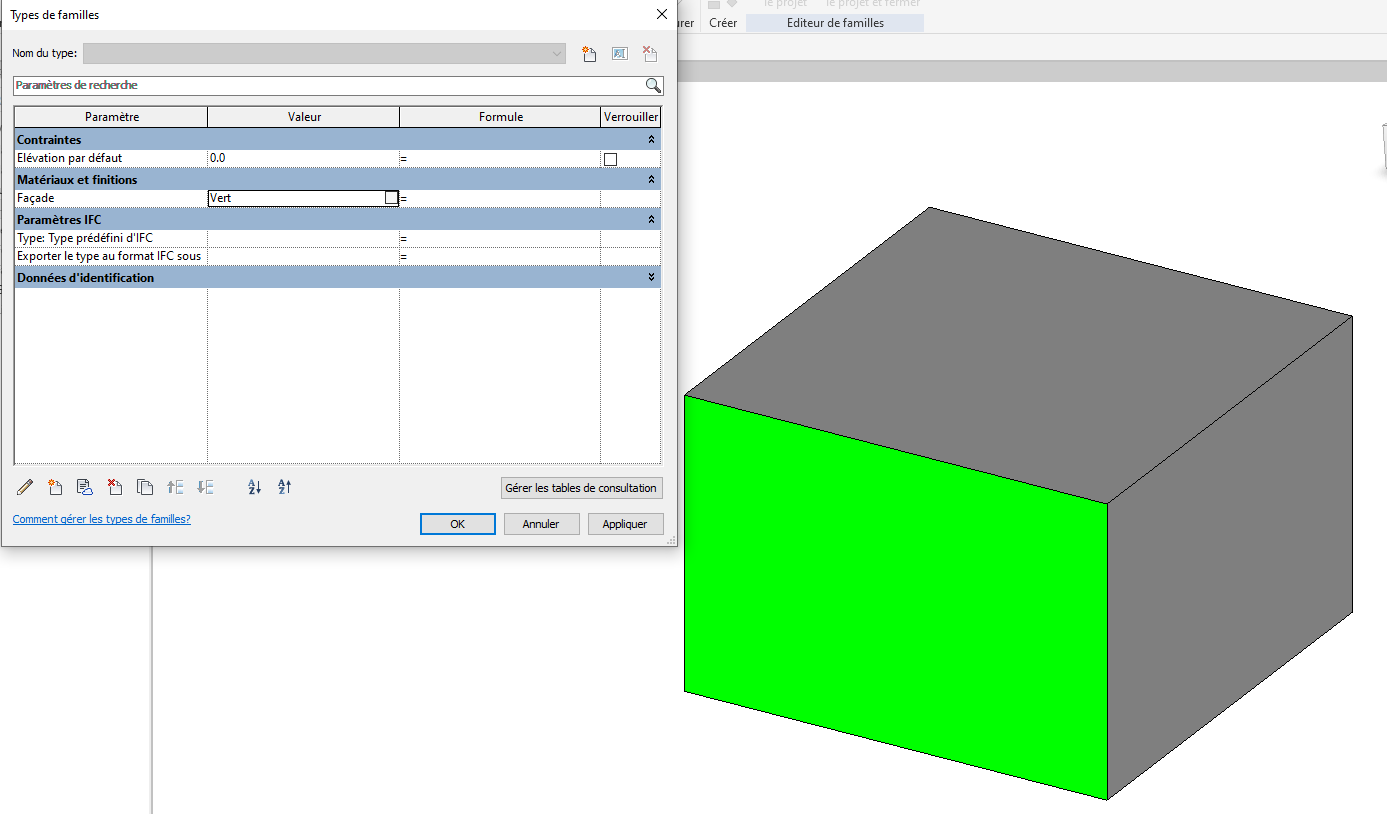Collapse the Contraintes group
The height and width of the screenshot is (814, 1387).
[651, 140]
